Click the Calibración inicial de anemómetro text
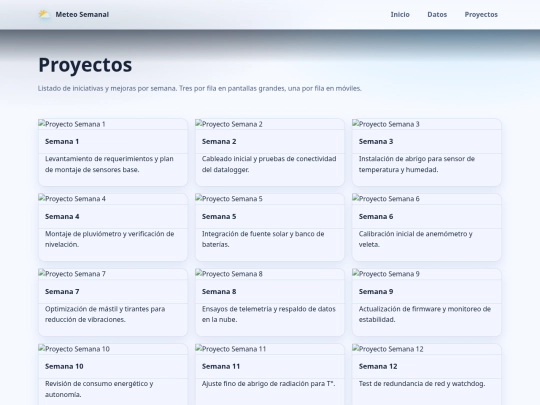This screenshot has height=405, width=540. [416, 239]
